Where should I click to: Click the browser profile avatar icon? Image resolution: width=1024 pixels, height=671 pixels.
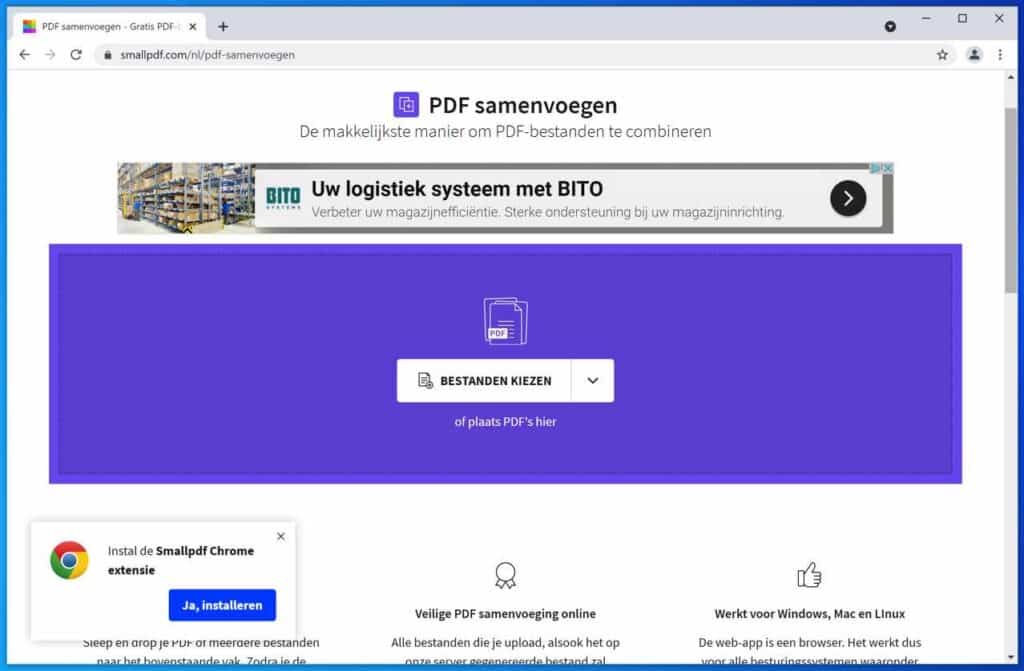pos(974,55)
